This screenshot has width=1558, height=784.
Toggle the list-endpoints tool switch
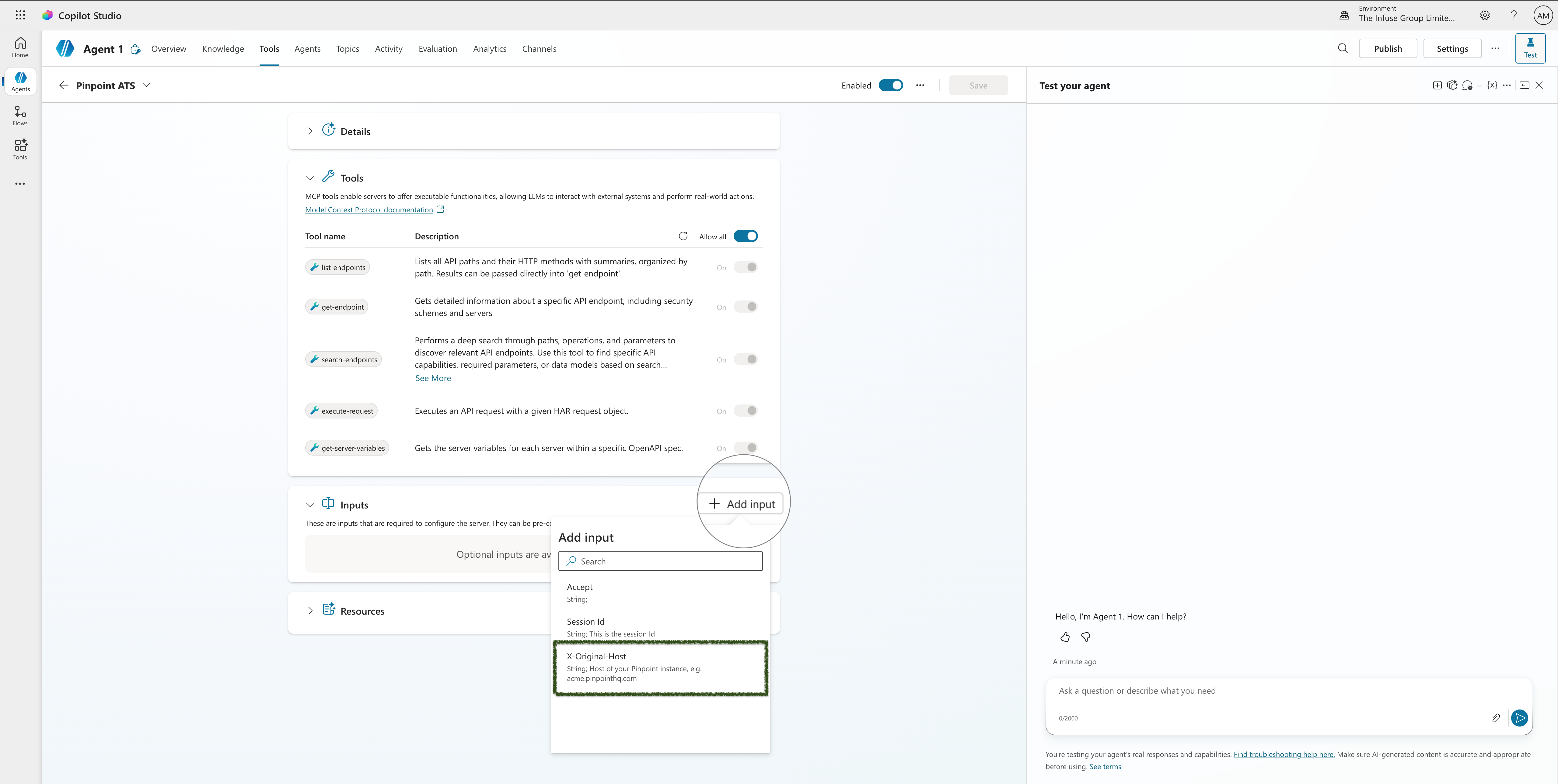coord(745,267)
